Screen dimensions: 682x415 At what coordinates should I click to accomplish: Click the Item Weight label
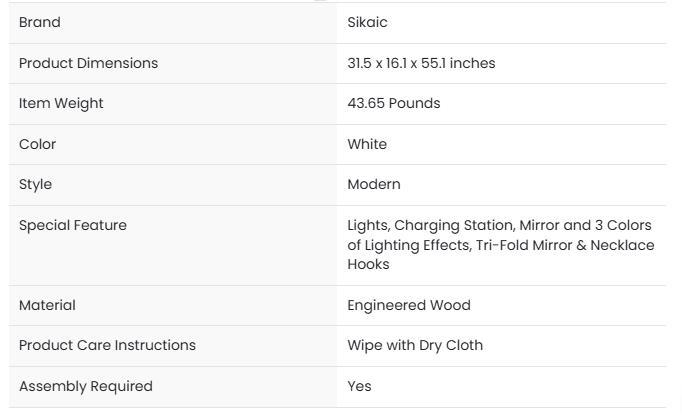pyautogui.click(x=61, y=103)
